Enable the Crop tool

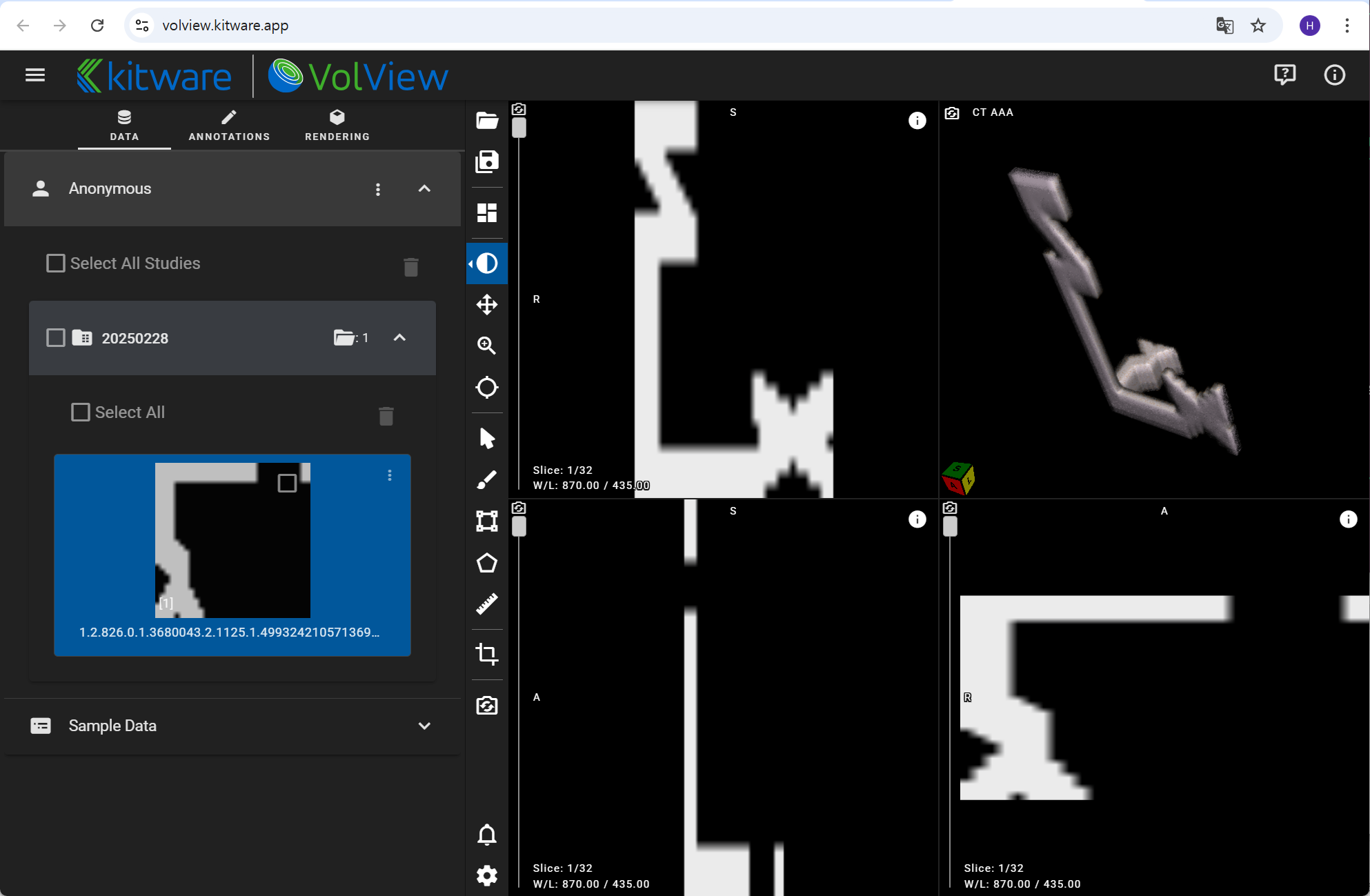487,653
